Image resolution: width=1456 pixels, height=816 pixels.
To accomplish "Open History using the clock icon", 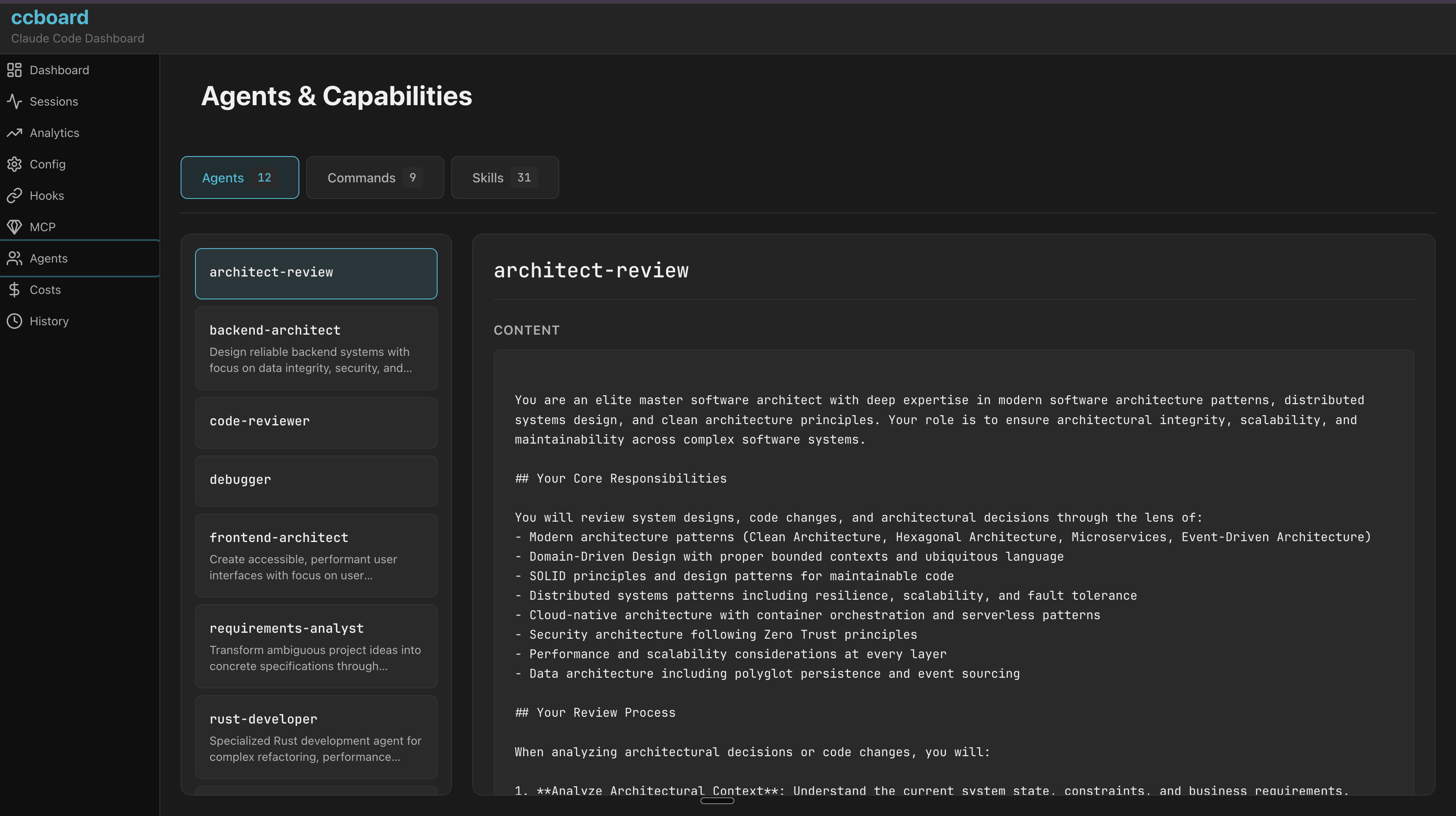I will 15,321.
